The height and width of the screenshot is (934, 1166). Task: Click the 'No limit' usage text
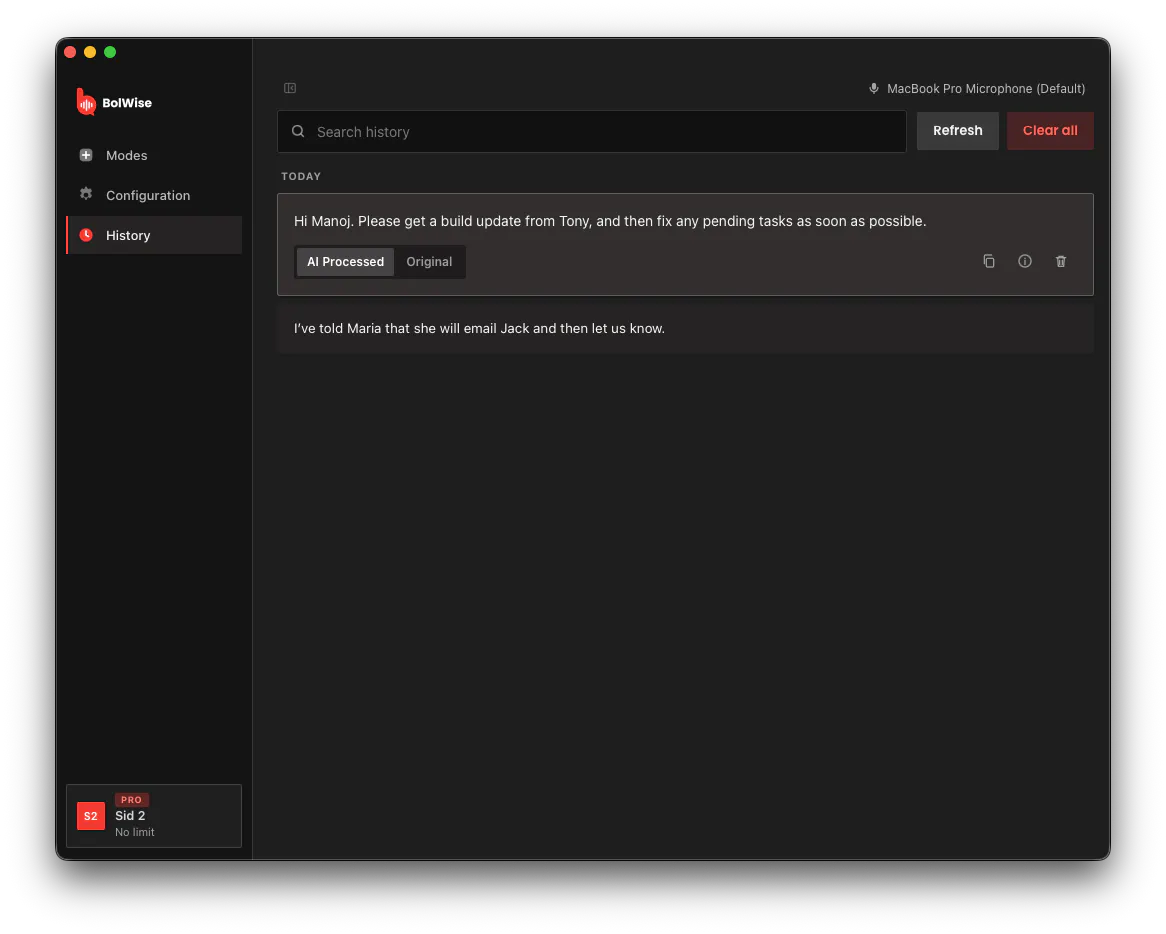pyautogui.click(x=135, y=832)
